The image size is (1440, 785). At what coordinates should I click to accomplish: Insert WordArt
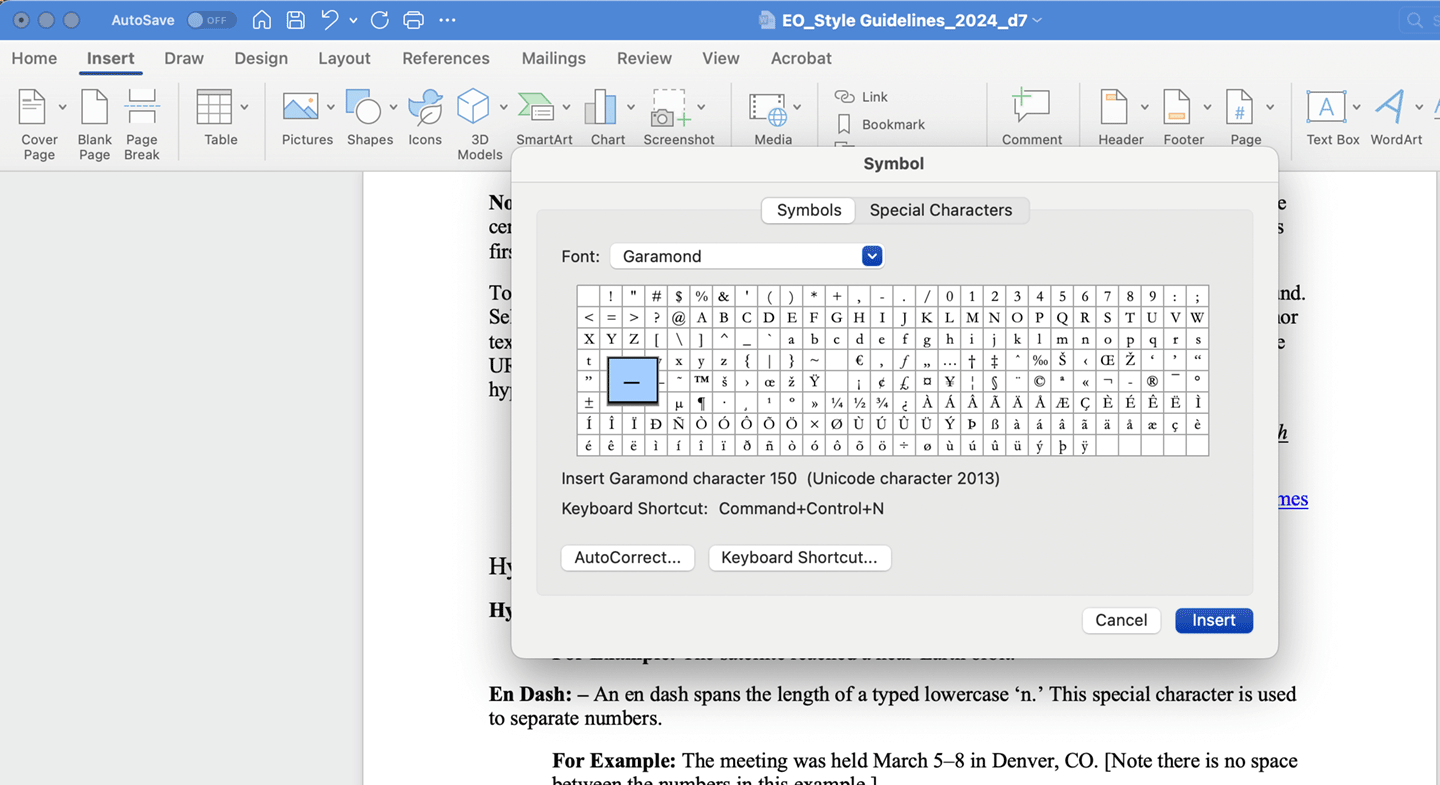[x=1396, y=117]
